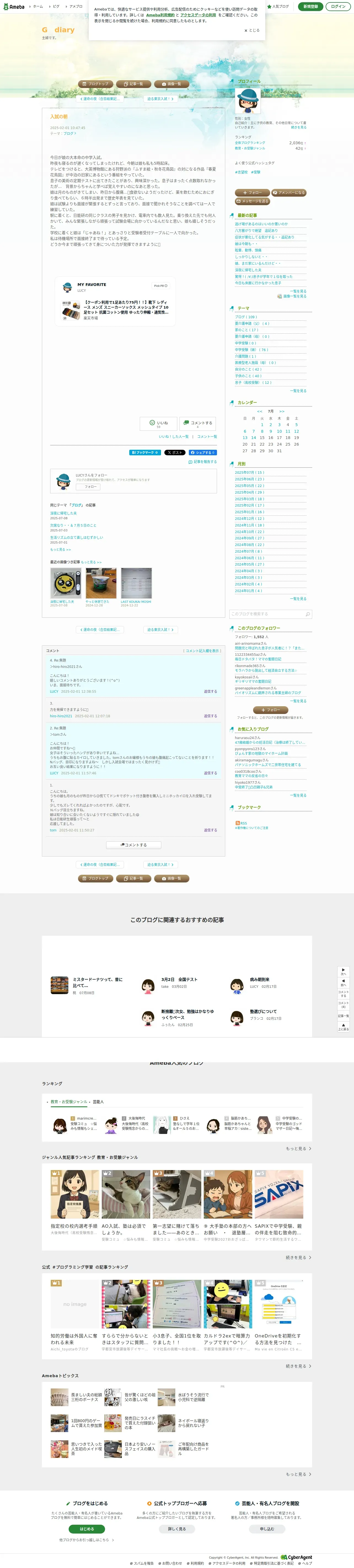The image size is (354, 1568).
Task: Click 詳しく見る button in footer
Action: point(177,1529)
